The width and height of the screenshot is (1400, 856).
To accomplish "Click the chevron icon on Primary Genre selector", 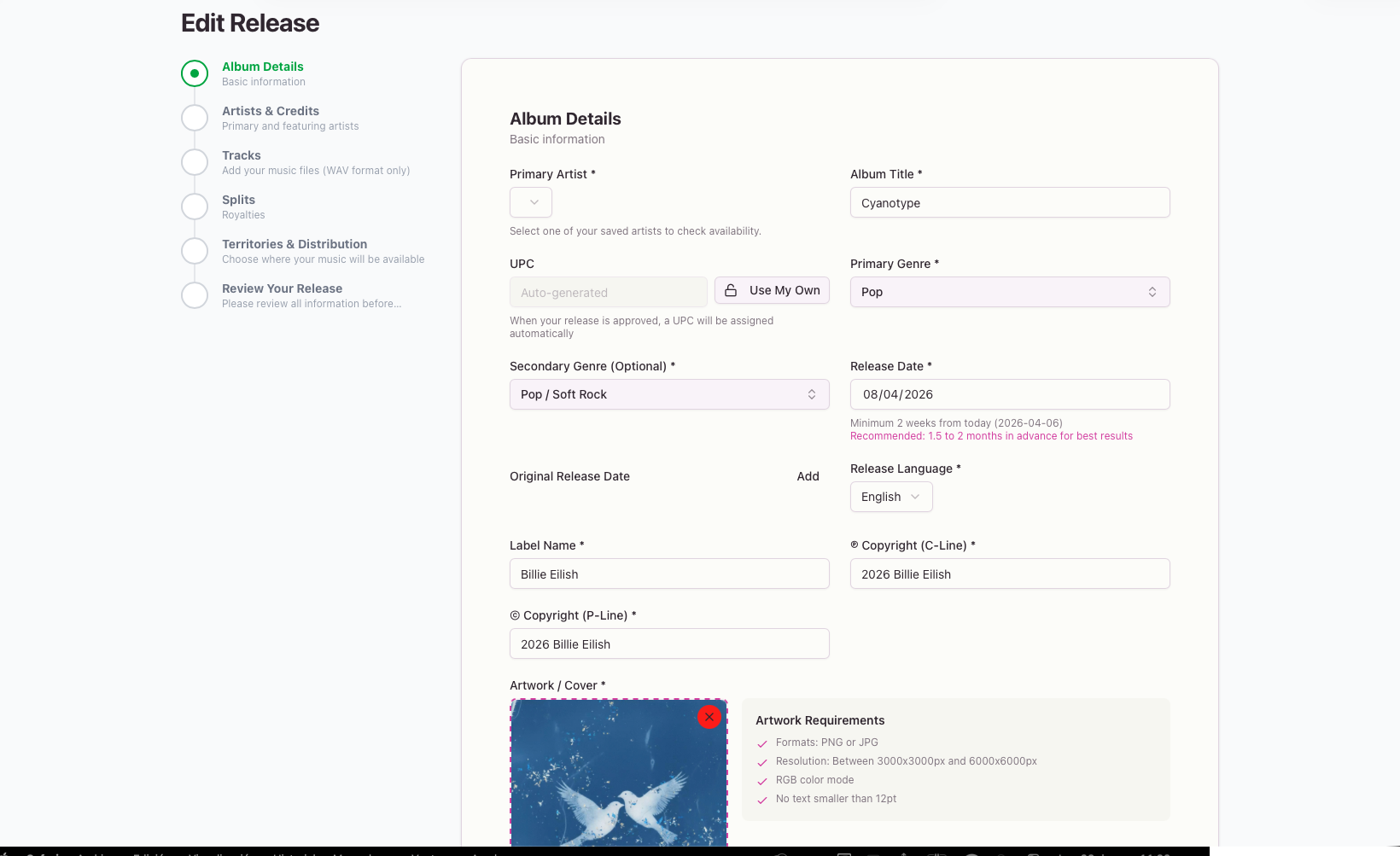I will click(1153, 292).
